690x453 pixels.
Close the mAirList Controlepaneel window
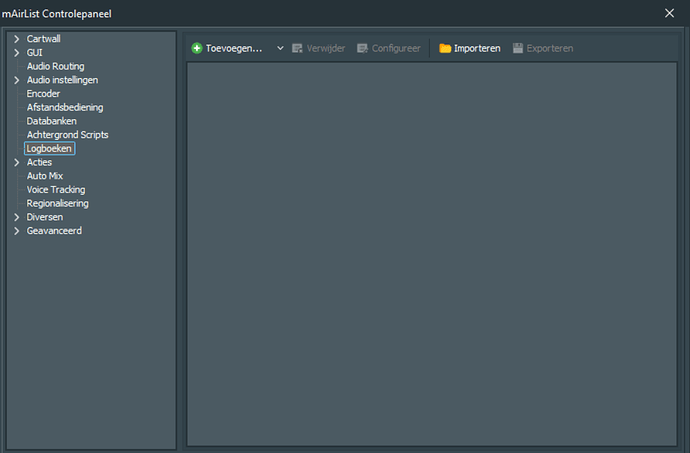[669, 13]
